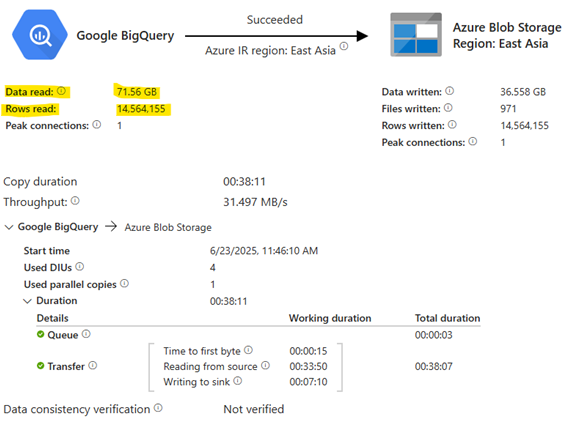Click info icon beside Rows written
The height and width of the screenshot is (426, 570).
tap(452, 125)
